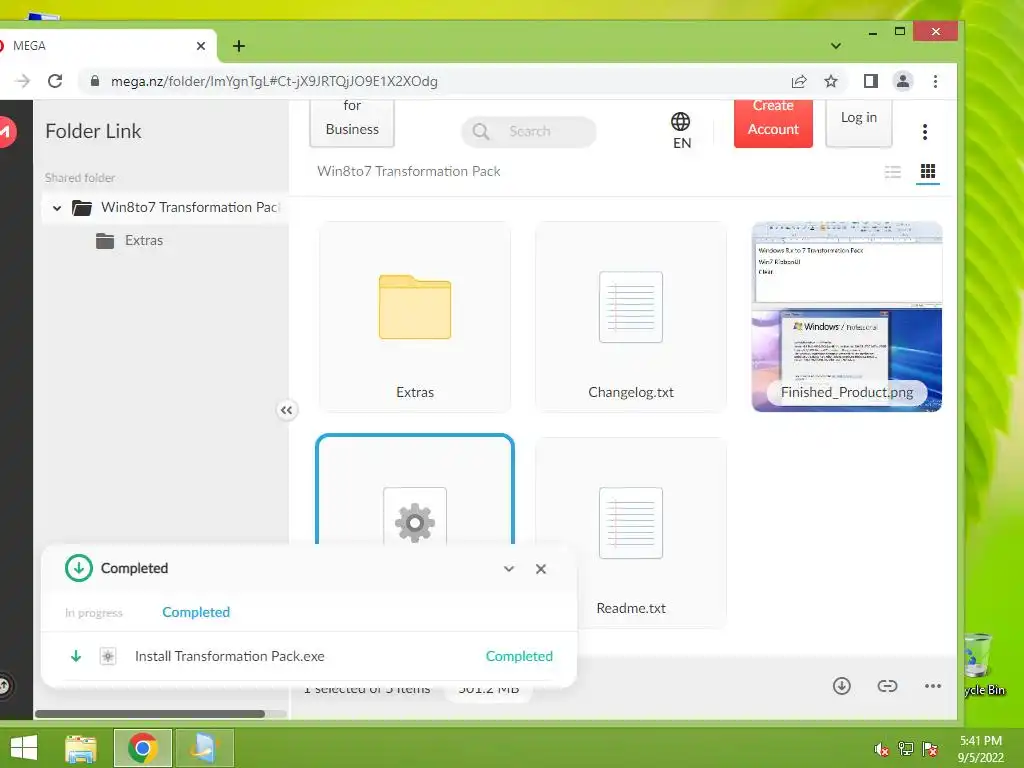Click the muted volume tray icon
The width and height of the screenshot is (1024, 768).
pyautogui.click(x=882, y=749)
